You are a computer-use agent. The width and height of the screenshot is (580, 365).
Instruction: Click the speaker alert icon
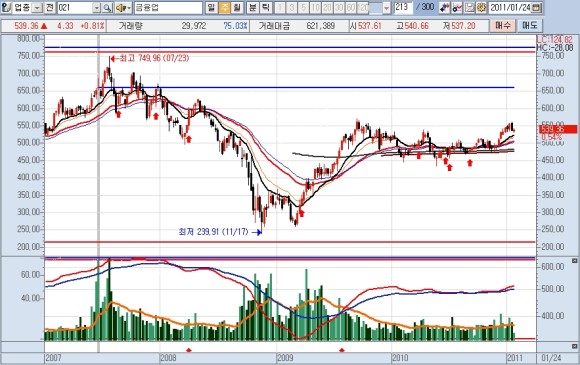click(x=123, y=8)
